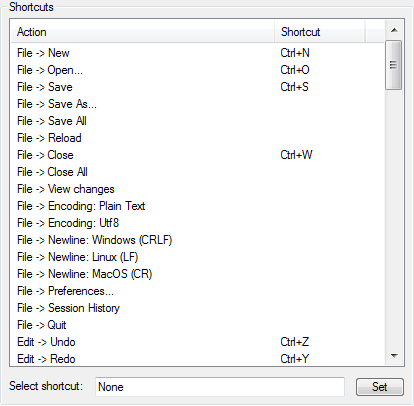Select File -> Encoding: Utf8 action
The image size is (414, 406).
197,223
